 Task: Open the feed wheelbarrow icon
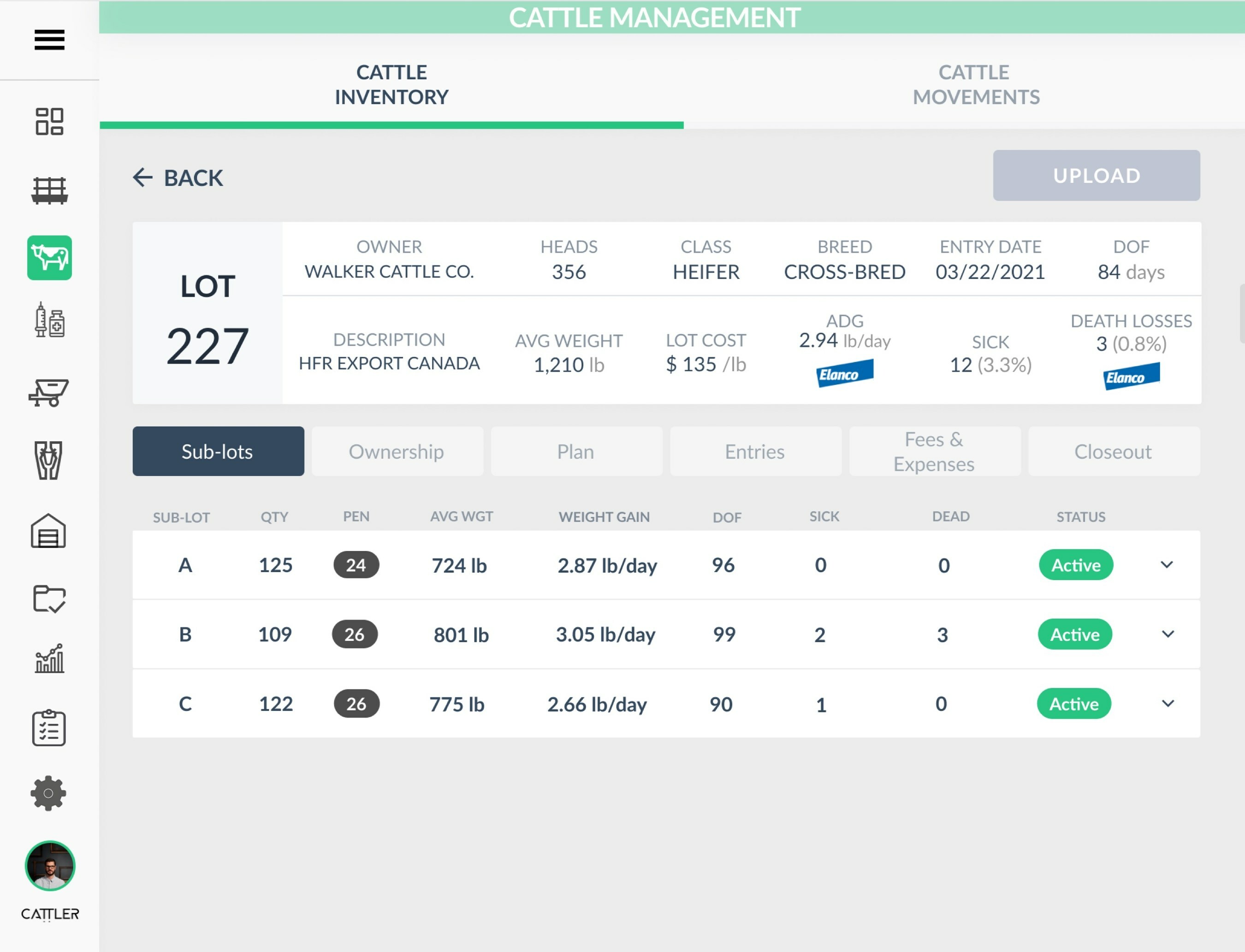(49, 392)
